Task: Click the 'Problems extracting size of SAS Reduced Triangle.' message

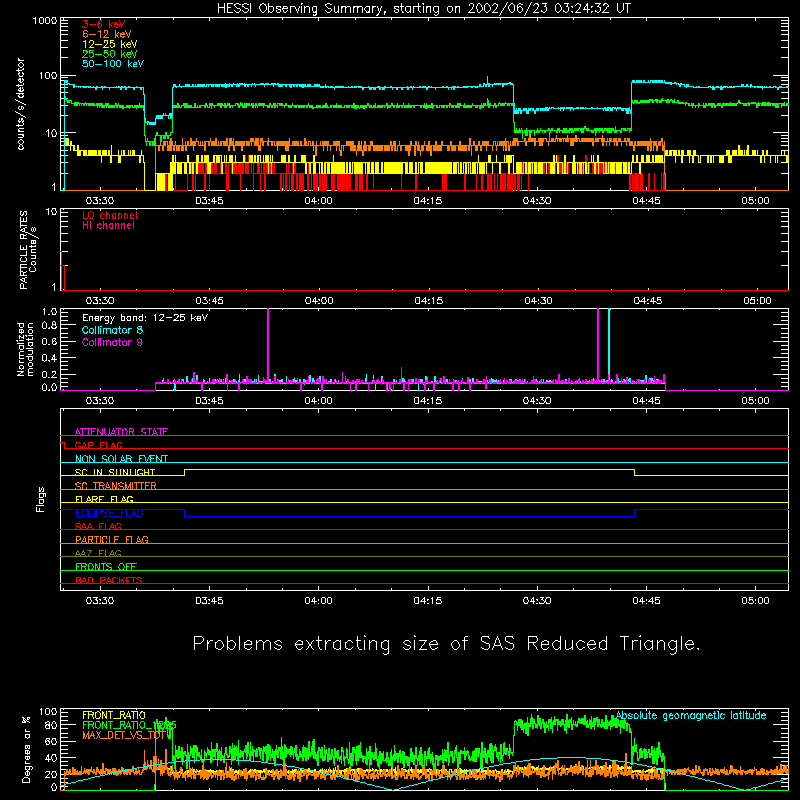Action: [446, 643]
